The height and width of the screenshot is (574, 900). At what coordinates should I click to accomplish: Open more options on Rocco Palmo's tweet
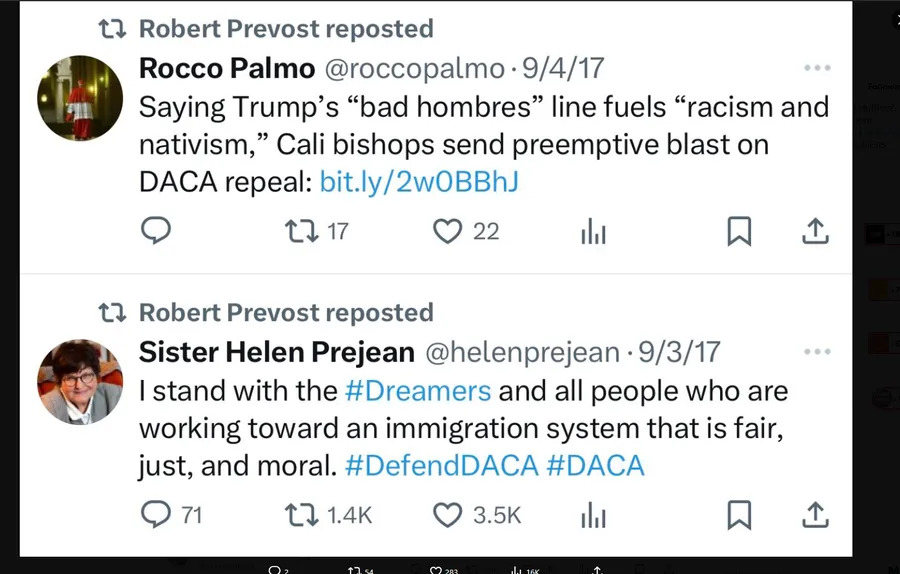pyautogui.click(x=817, y=68)
